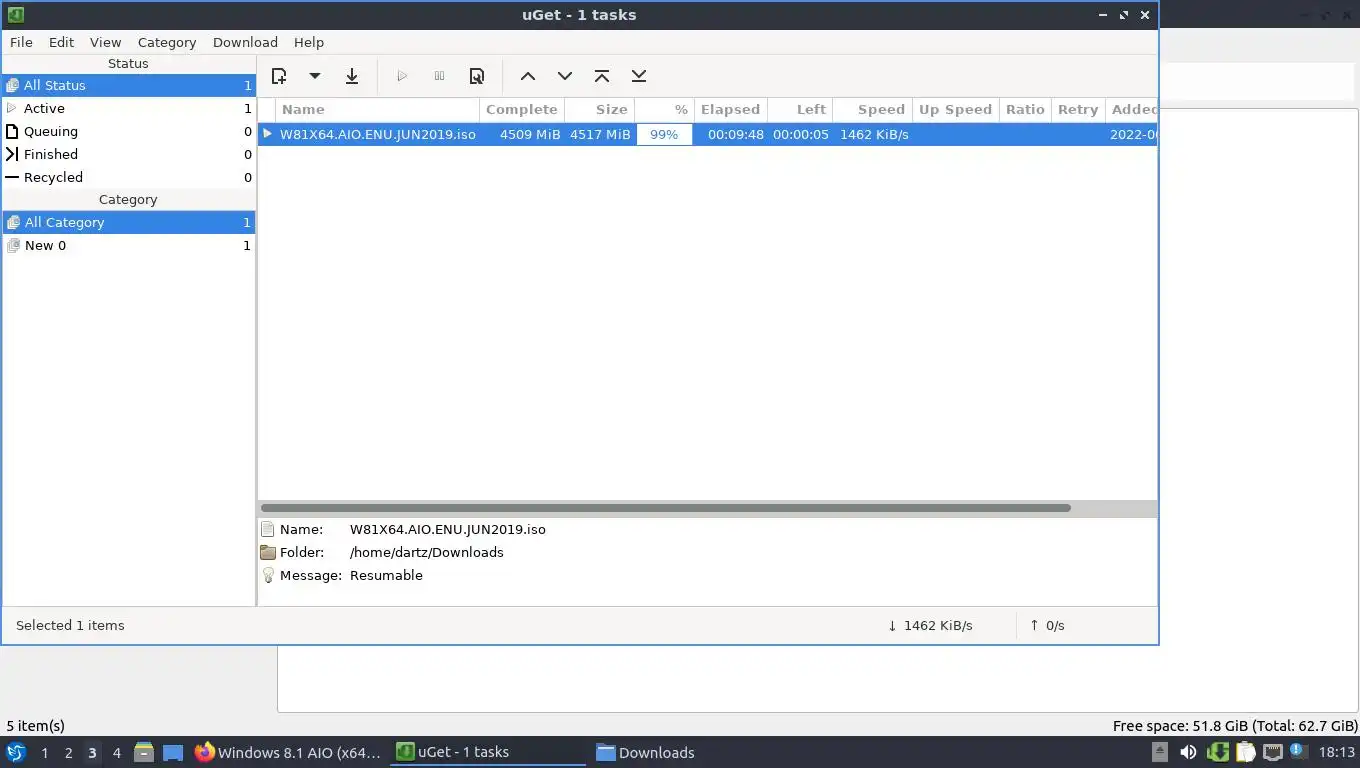Click the grayed Start/Runnable play icon
The width and height of the screenshot is (1360, 768).
402,76
